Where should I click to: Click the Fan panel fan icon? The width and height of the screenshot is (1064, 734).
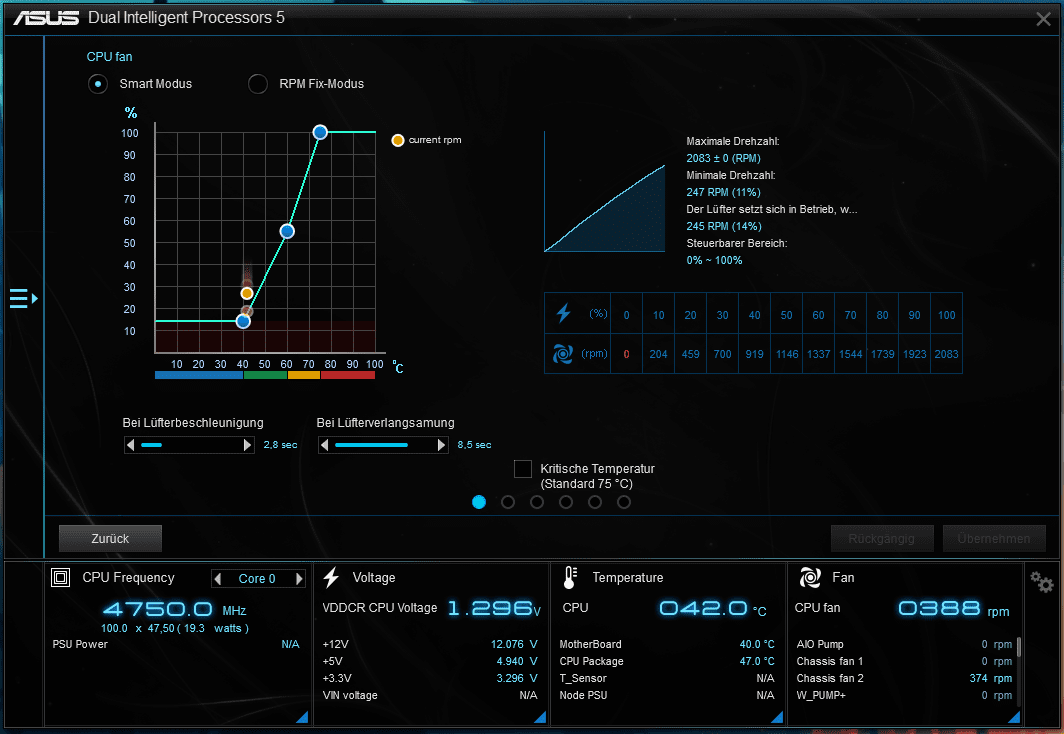pyautogui.click(x=810, y=577)
